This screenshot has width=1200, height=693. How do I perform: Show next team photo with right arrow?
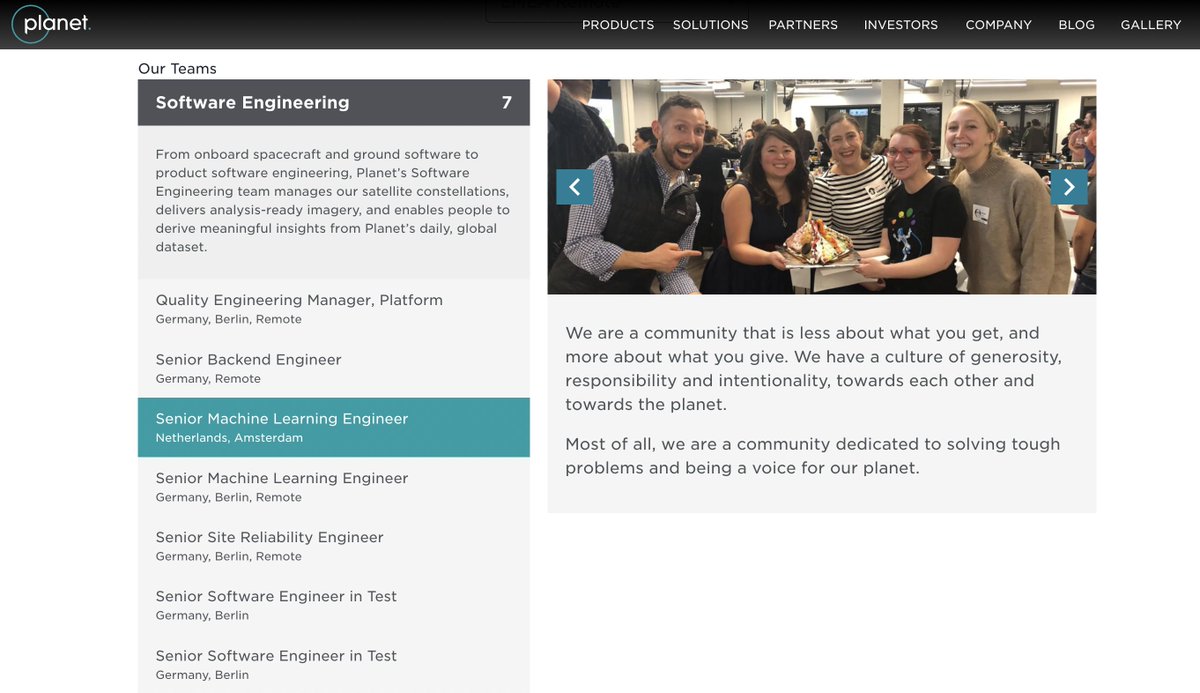point(1069,186)
